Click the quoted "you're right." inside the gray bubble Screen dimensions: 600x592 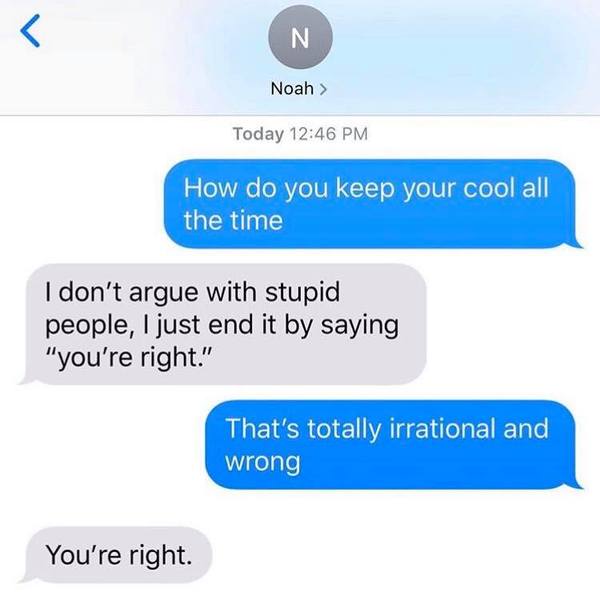tap(129, 359)
